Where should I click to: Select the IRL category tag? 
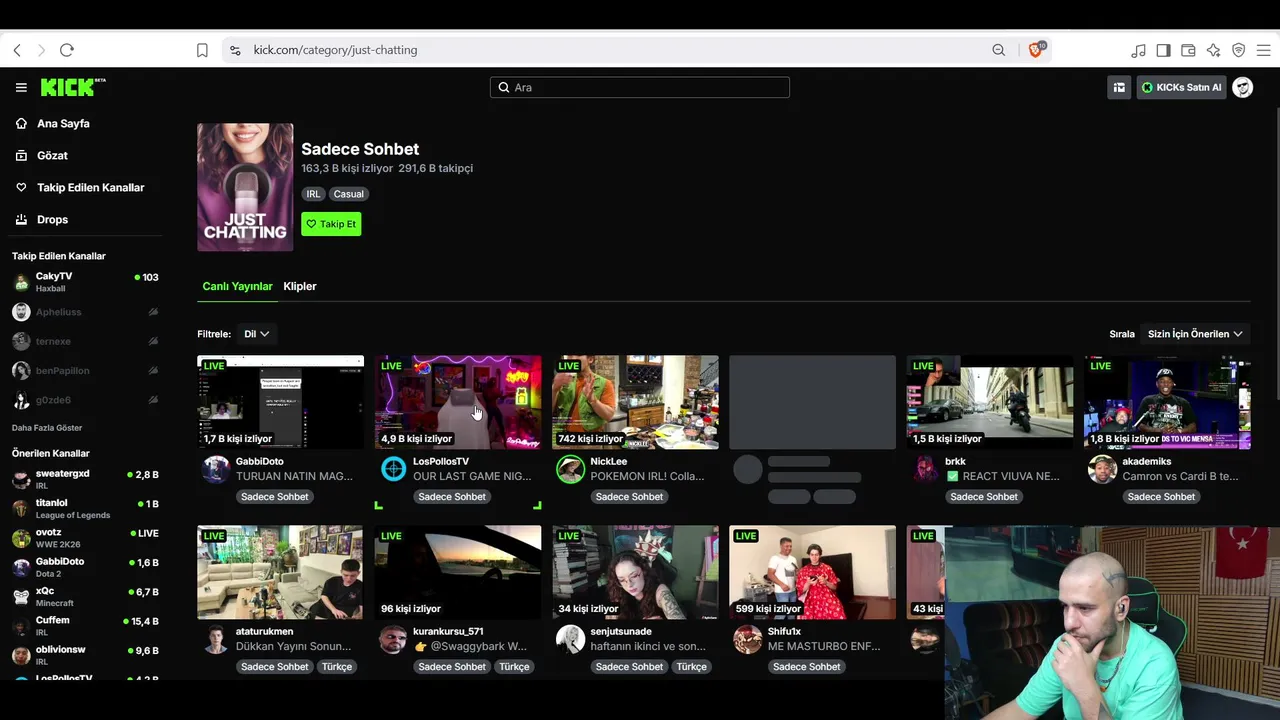coord(313,194)
